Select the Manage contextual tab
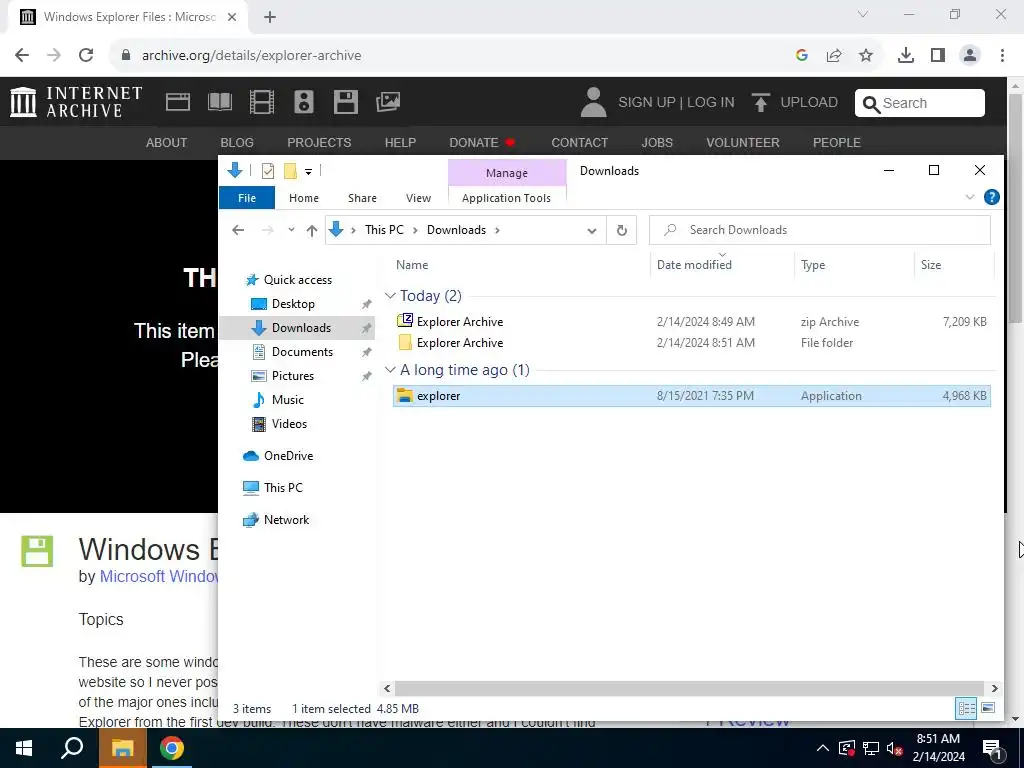The height and width of the screenshot is (768, 1024). click(x=507, y=173)
